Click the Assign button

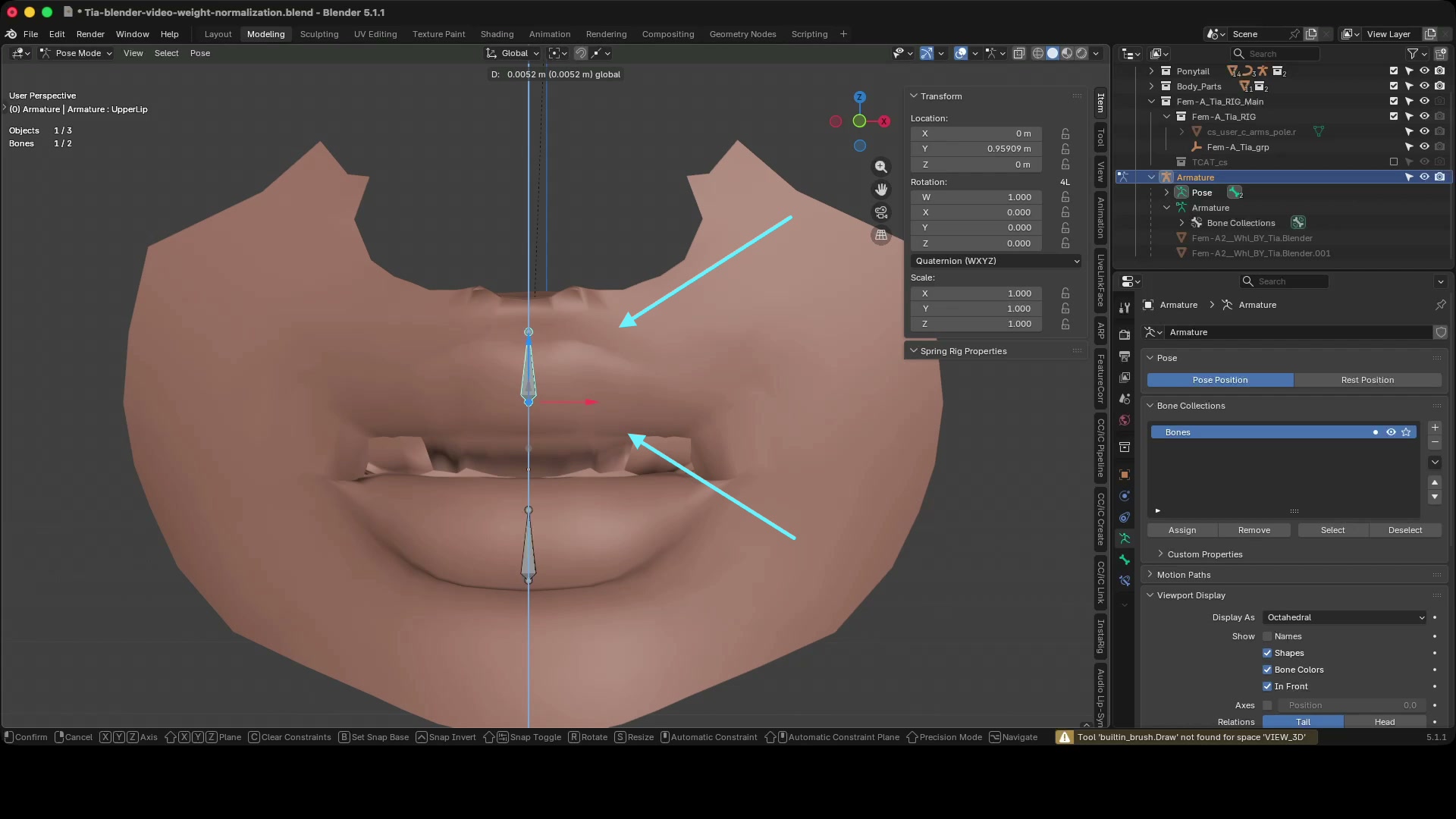click(x=1182, y=530)
